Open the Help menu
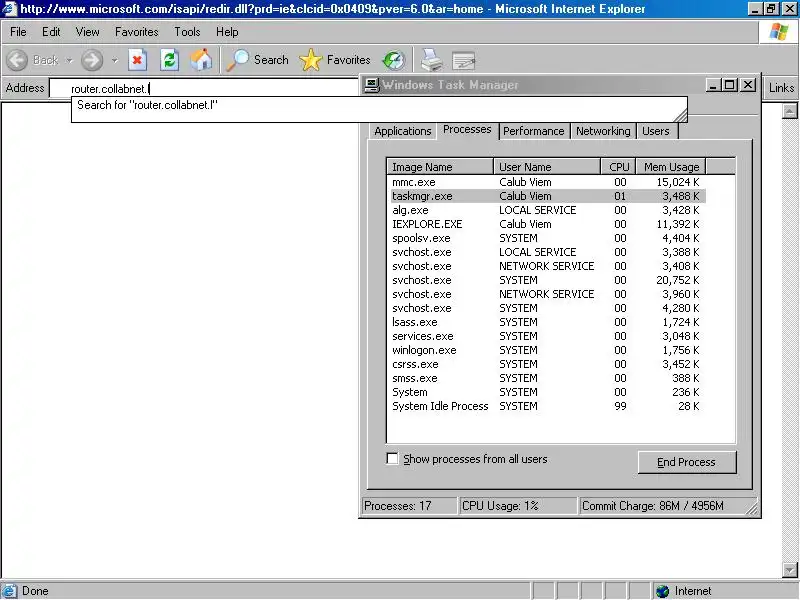This screenshot has width=800, height=600. [227, 32]
